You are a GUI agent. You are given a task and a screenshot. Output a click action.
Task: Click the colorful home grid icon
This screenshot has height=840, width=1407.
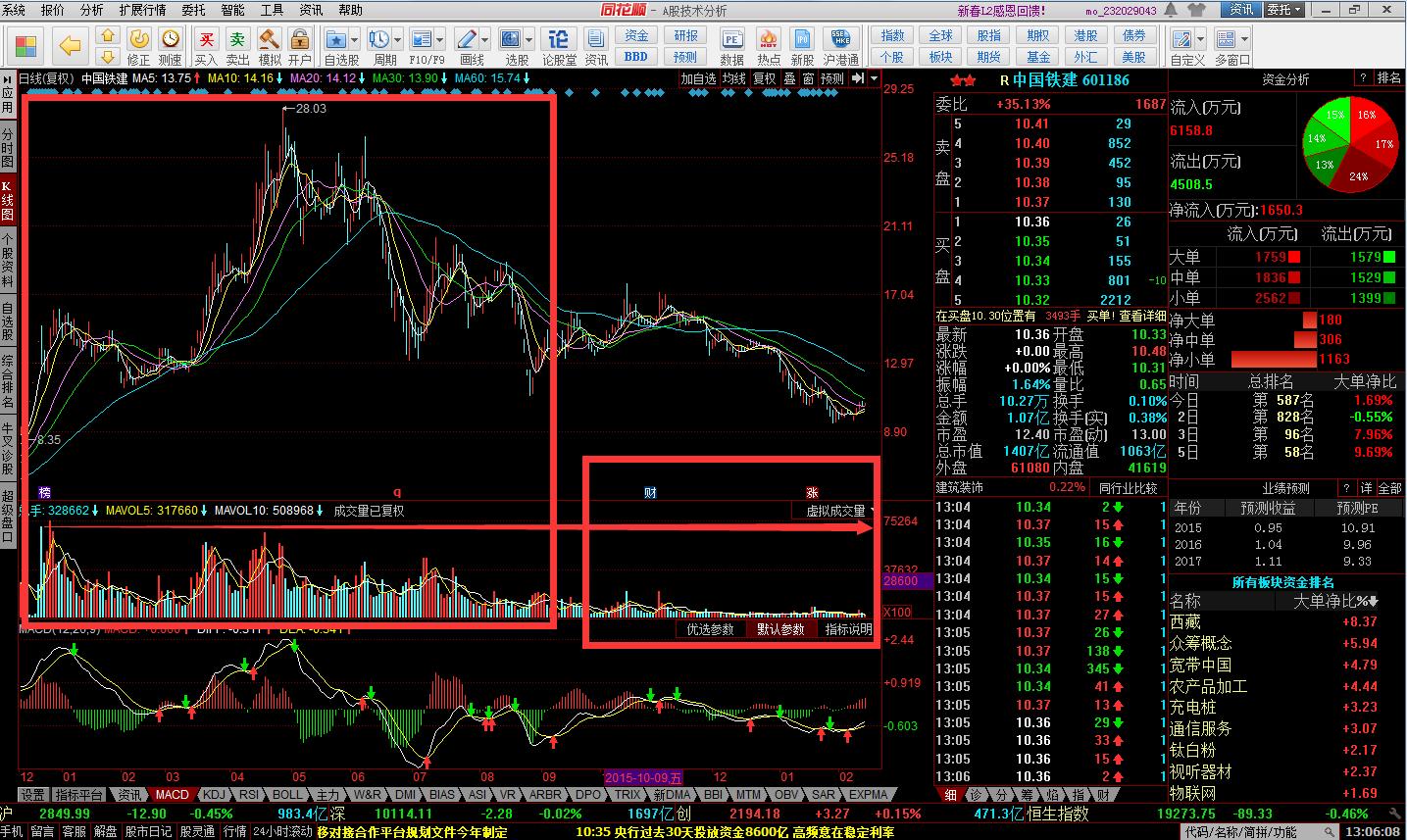click(26, 46)
